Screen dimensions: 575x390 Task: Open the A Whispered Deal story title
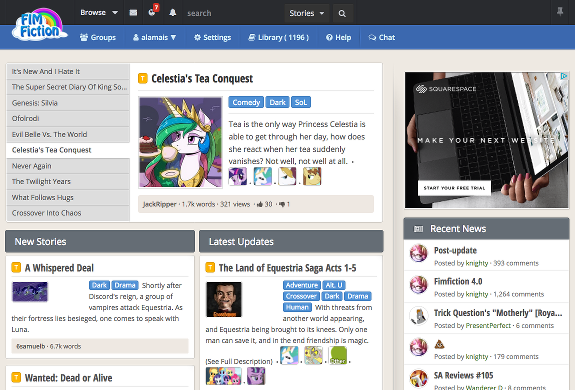point(59,268)
